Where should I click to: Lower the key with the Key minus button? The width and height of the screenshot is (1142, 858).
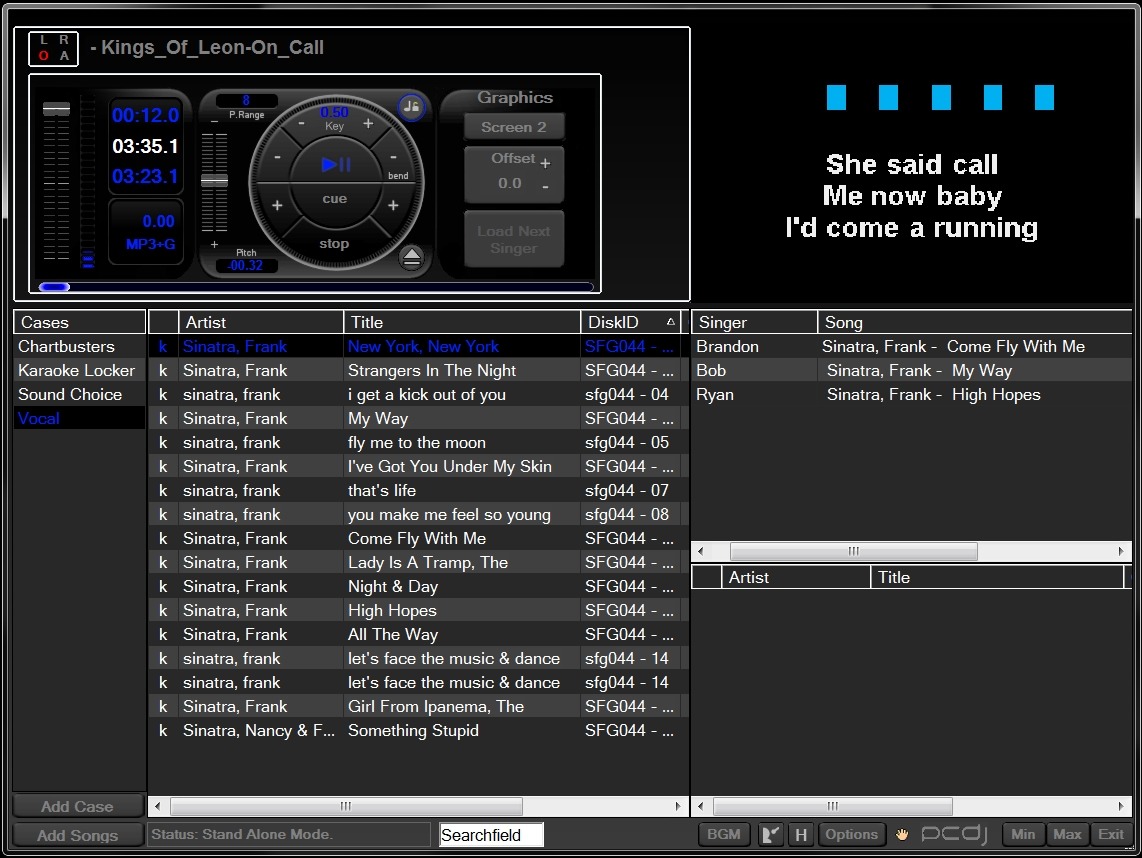coord(301,125)
